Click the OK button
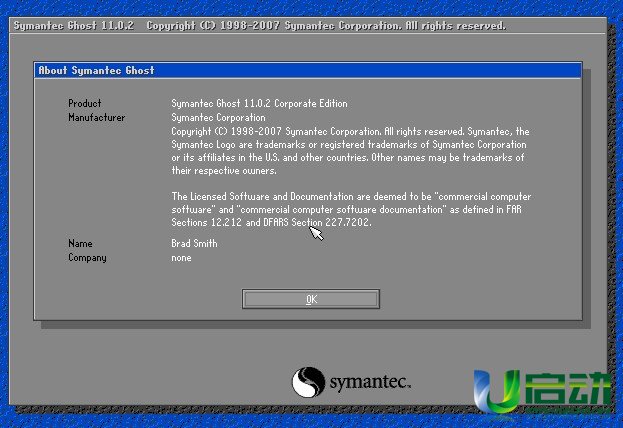This screenshot has height=428, width=623. pos(311,299)
